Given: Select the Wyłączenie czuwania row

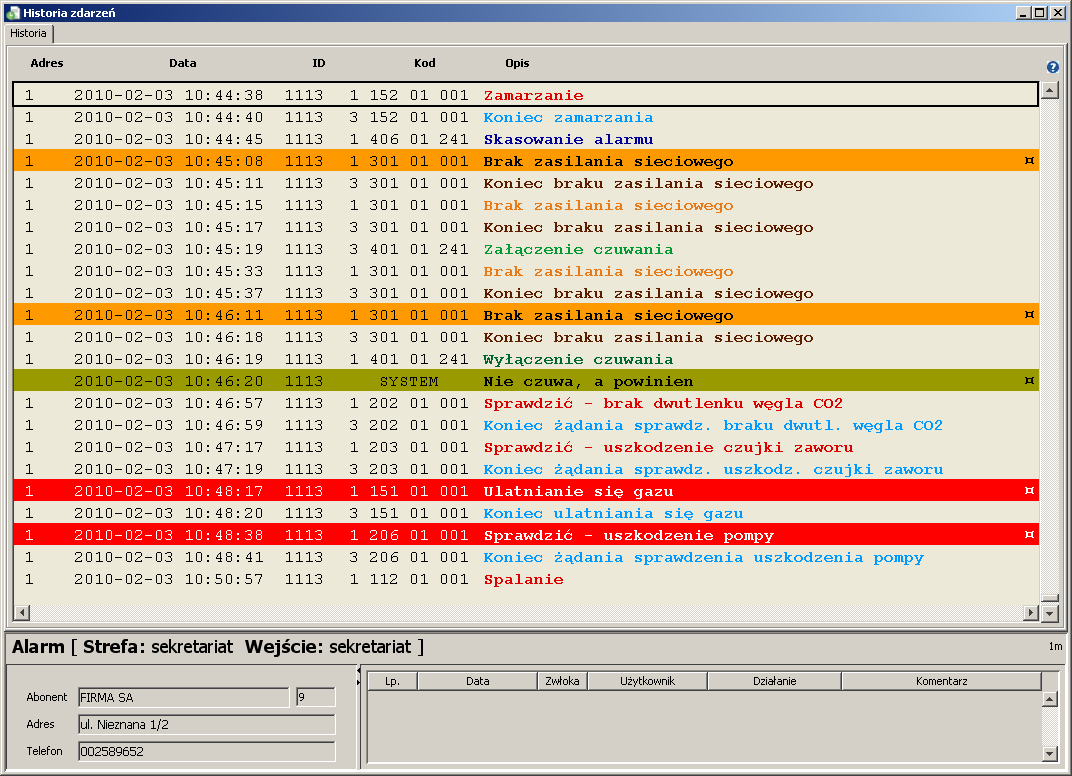Looking at the screenshot, I should coord(526,359).
